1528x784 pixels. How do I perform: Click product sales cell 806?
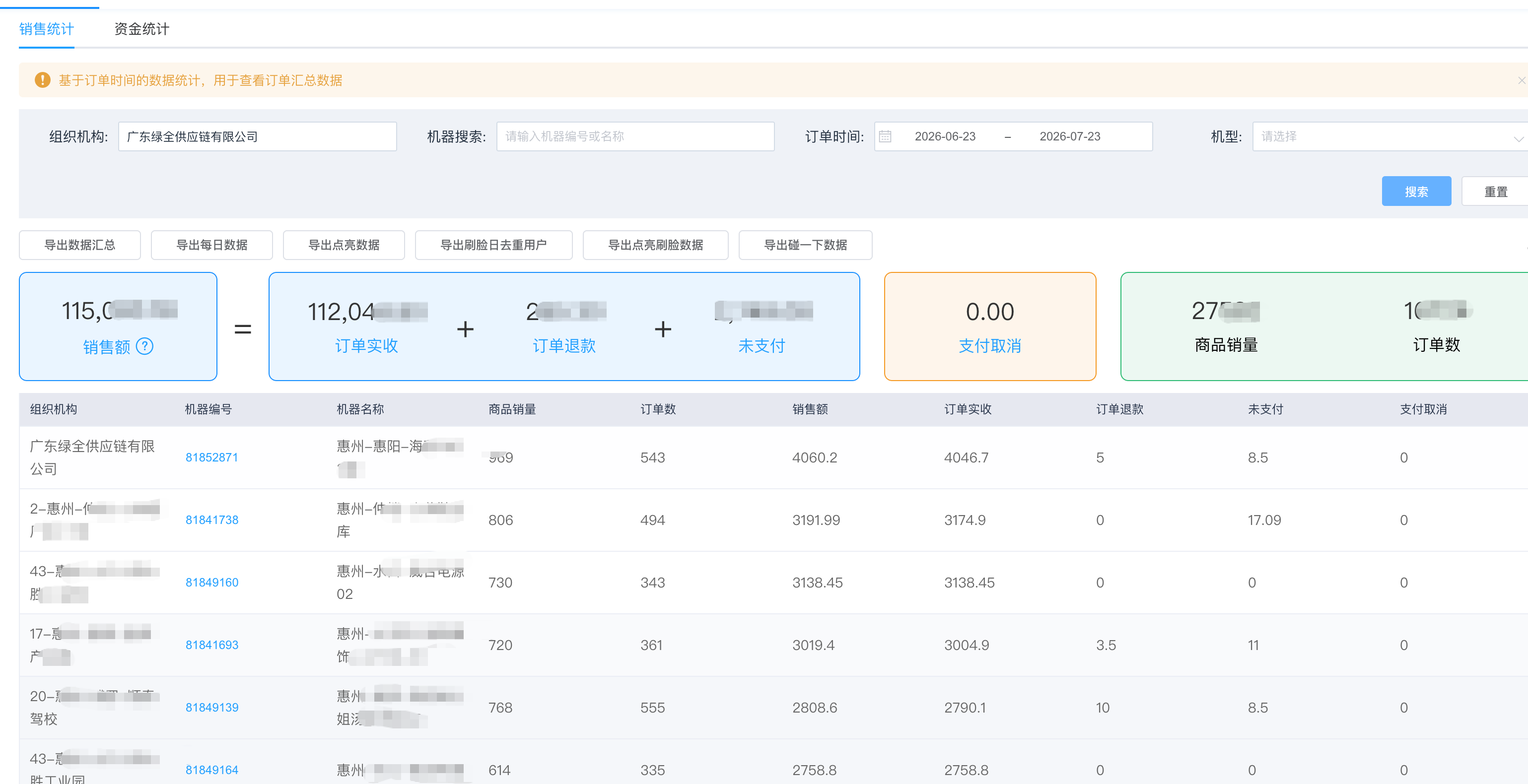click(x=500, y=520)
